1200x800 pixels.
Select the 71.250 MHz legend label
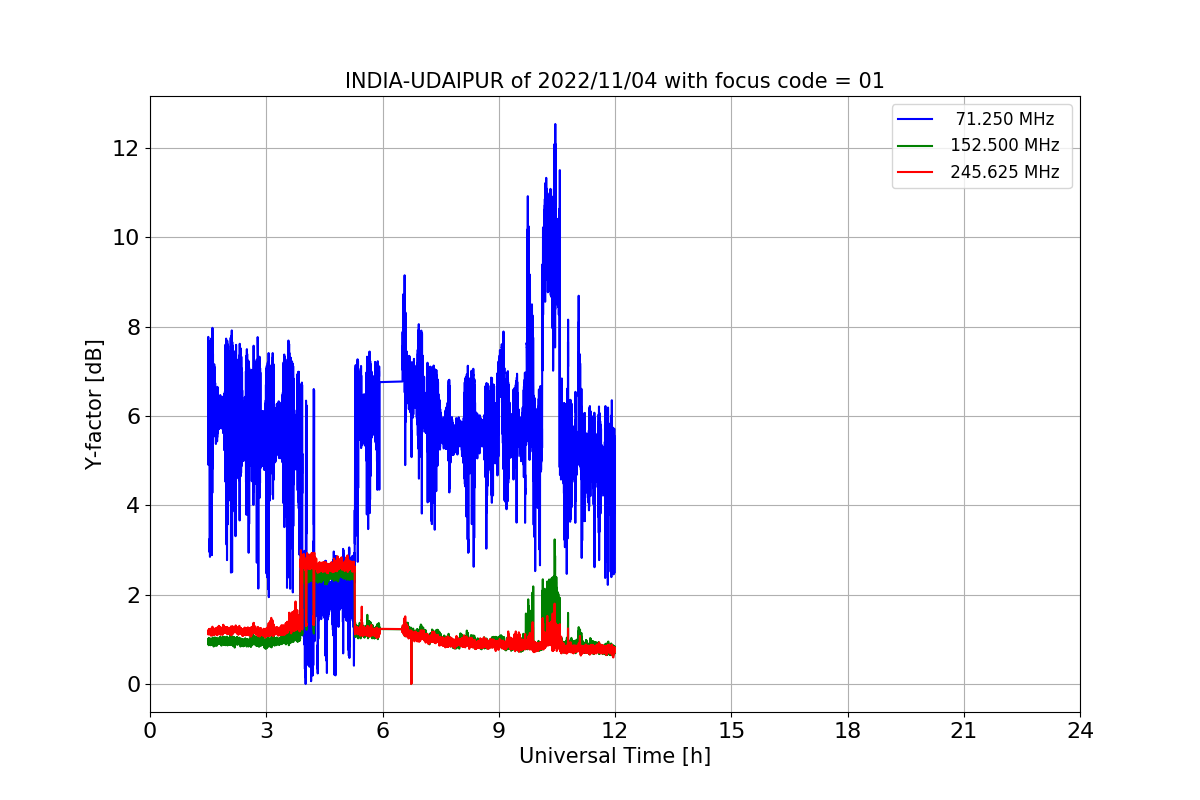click(x=1005, y=119)
